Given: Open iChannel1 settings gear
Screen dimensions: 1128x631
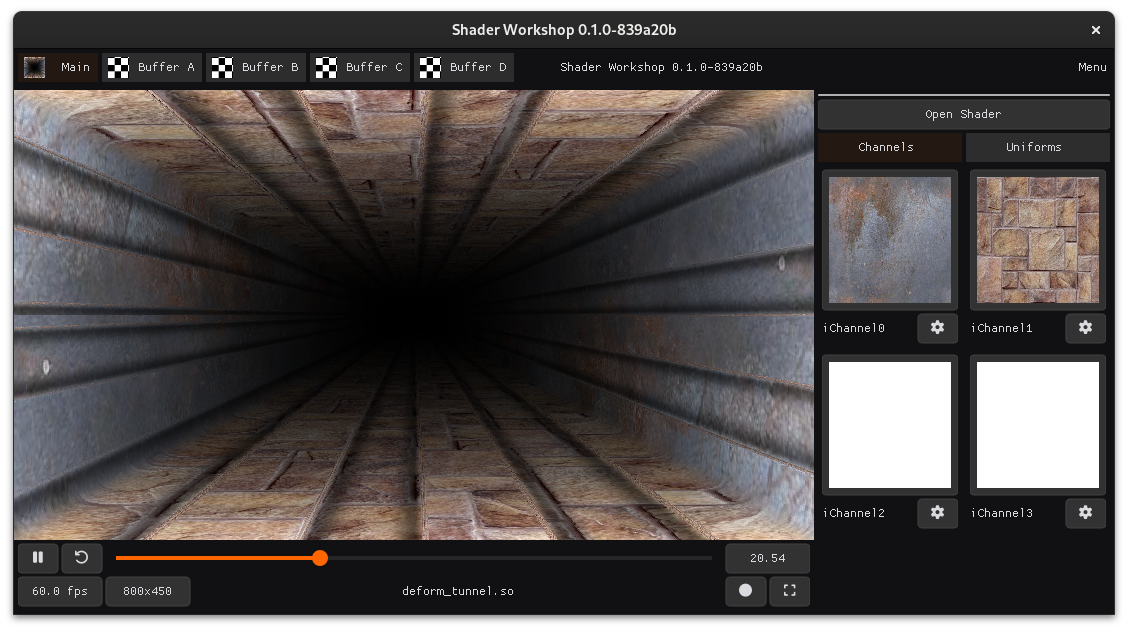Looking at the screenshot, I should click(1086, 328).
